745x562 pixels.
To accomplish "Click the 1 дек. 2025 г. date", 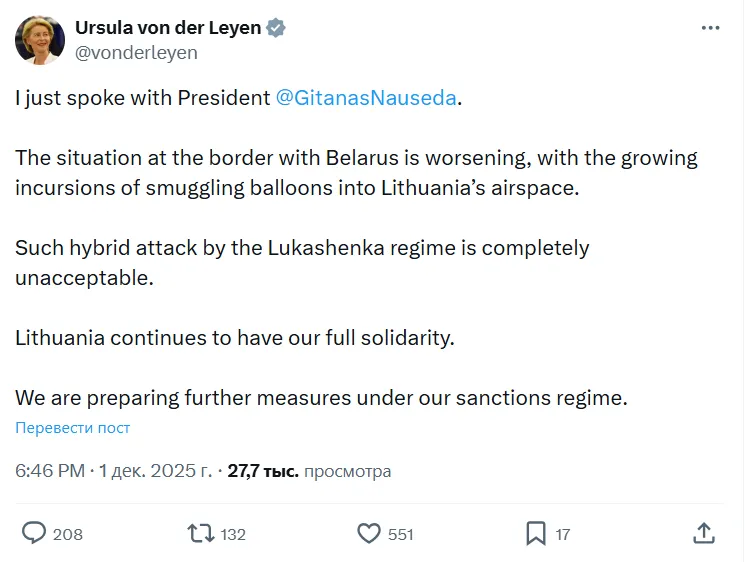I will click(155, 471).
